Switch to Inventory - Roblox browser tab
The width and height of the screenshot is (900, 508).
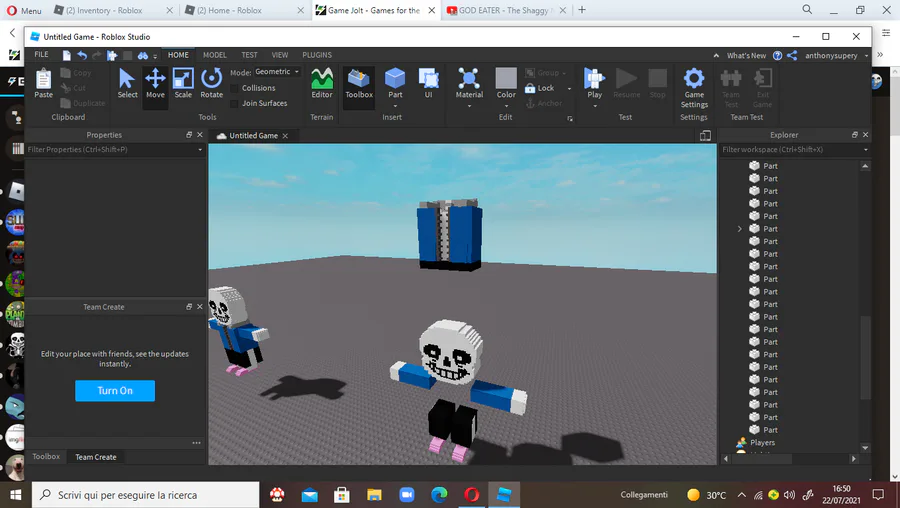[x=104, y=10]
